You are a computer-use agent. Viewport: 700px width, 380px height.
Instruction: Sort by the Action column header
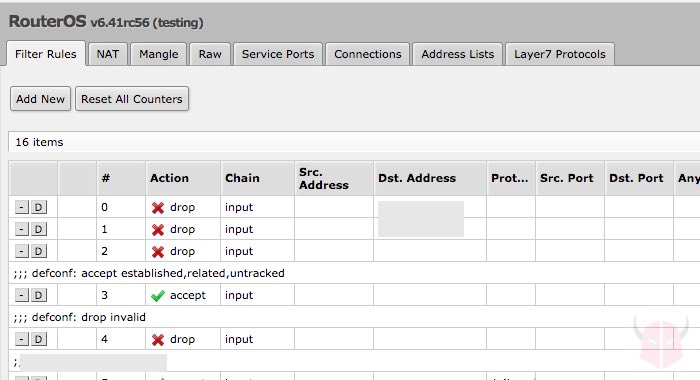[x=183, y=178]
